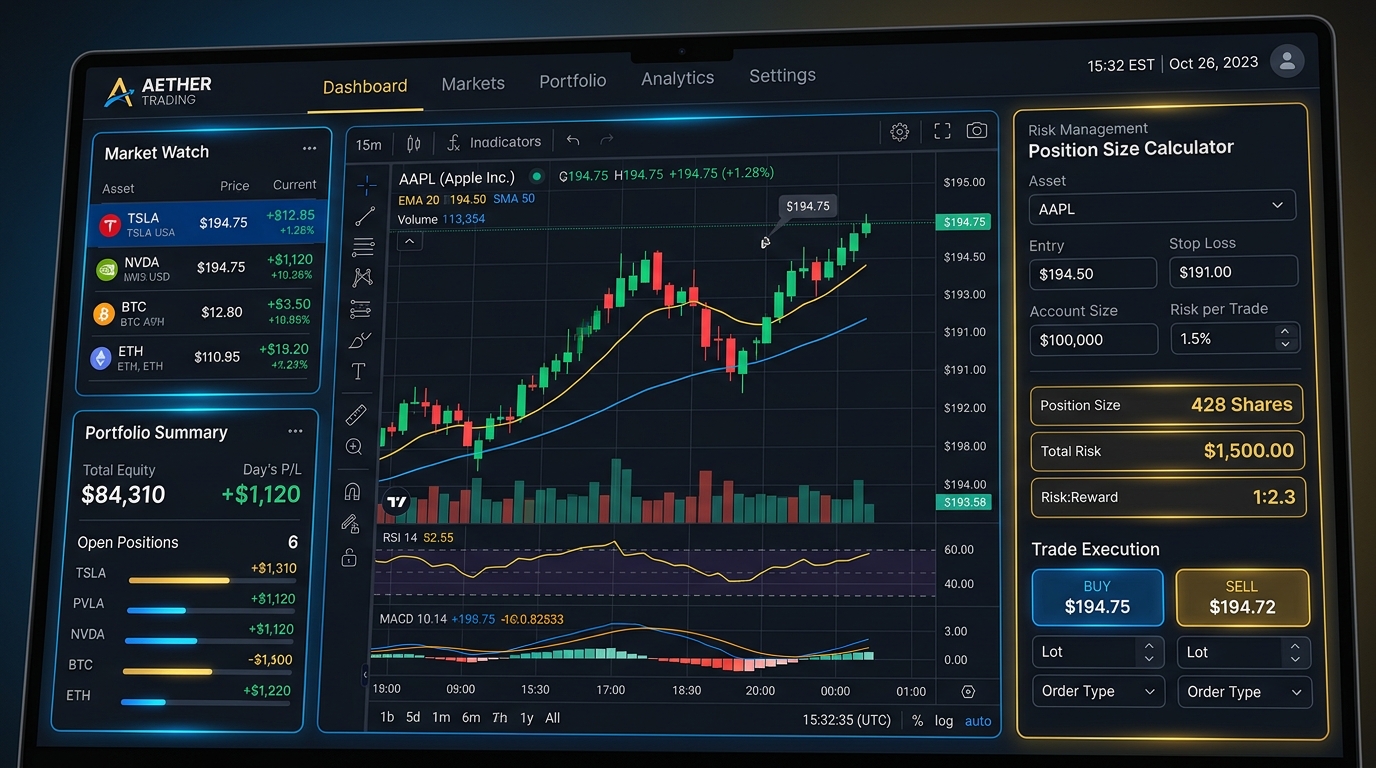The height and width of the screenshot is (768, 1376).
Task: Set chart range to 1y
Action: pyautogui.click(x=527, y=717)
